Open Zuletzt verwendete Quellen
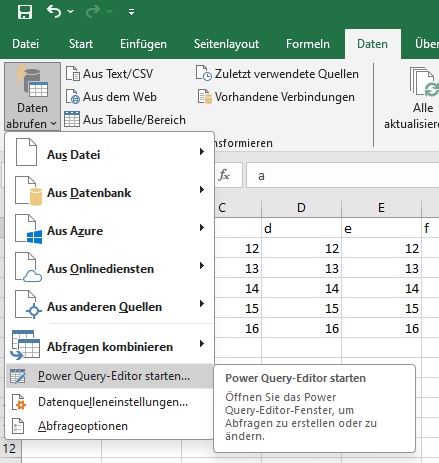439x463 pixels. pos(287,74)
